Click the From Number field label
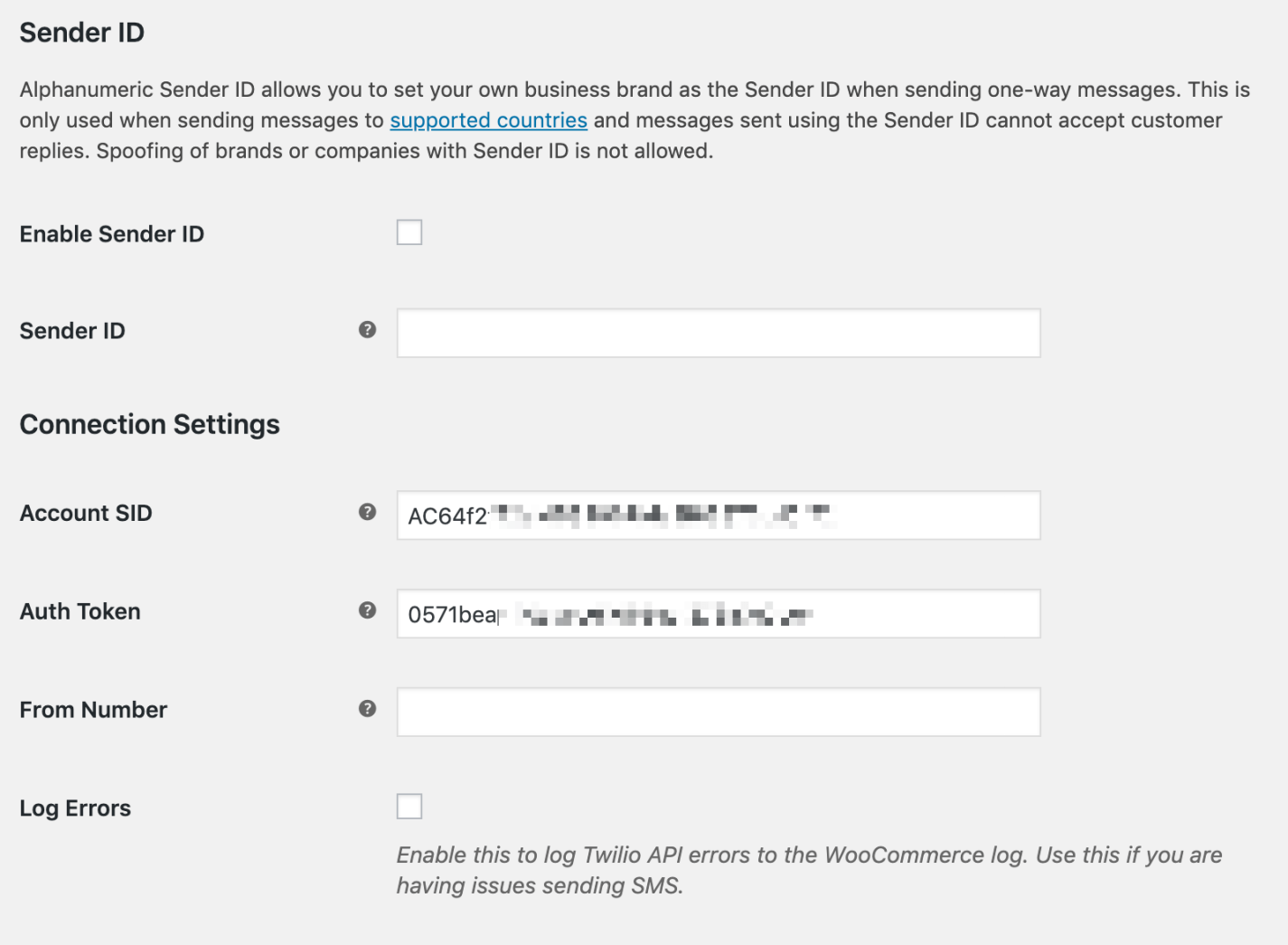Screen dimensions: 1288x945 (93, 711)
